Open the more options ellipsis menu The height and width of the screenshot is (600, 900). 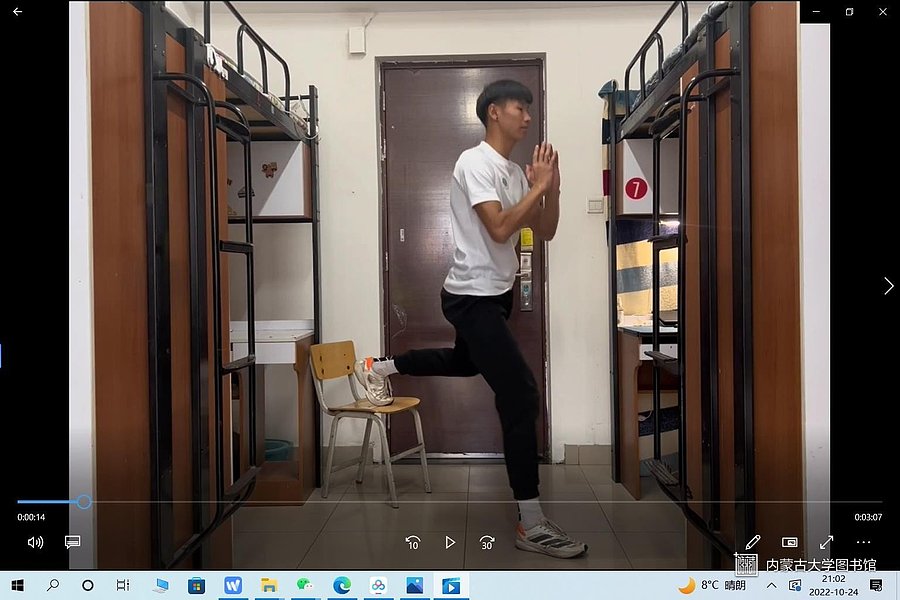click(x=863, y=542)
